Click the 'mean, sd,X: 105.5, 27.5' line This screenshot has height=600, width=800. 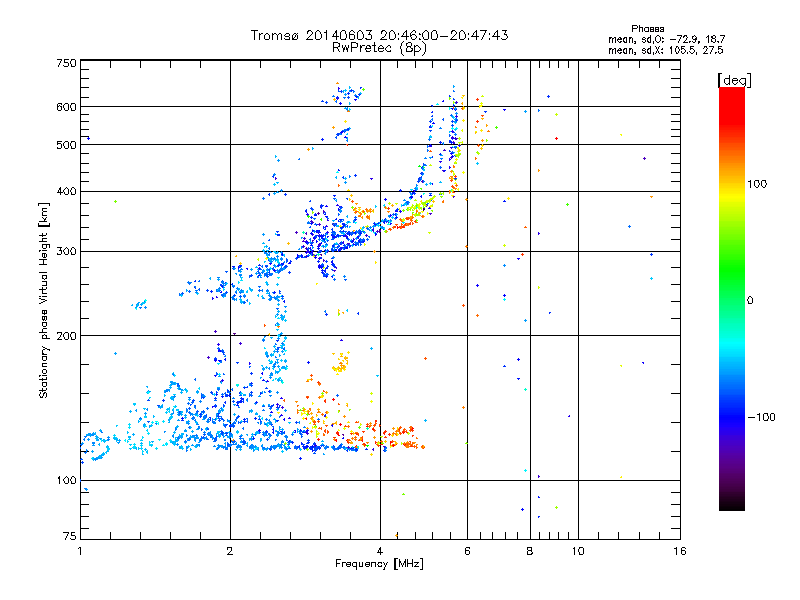click(665, 50)
